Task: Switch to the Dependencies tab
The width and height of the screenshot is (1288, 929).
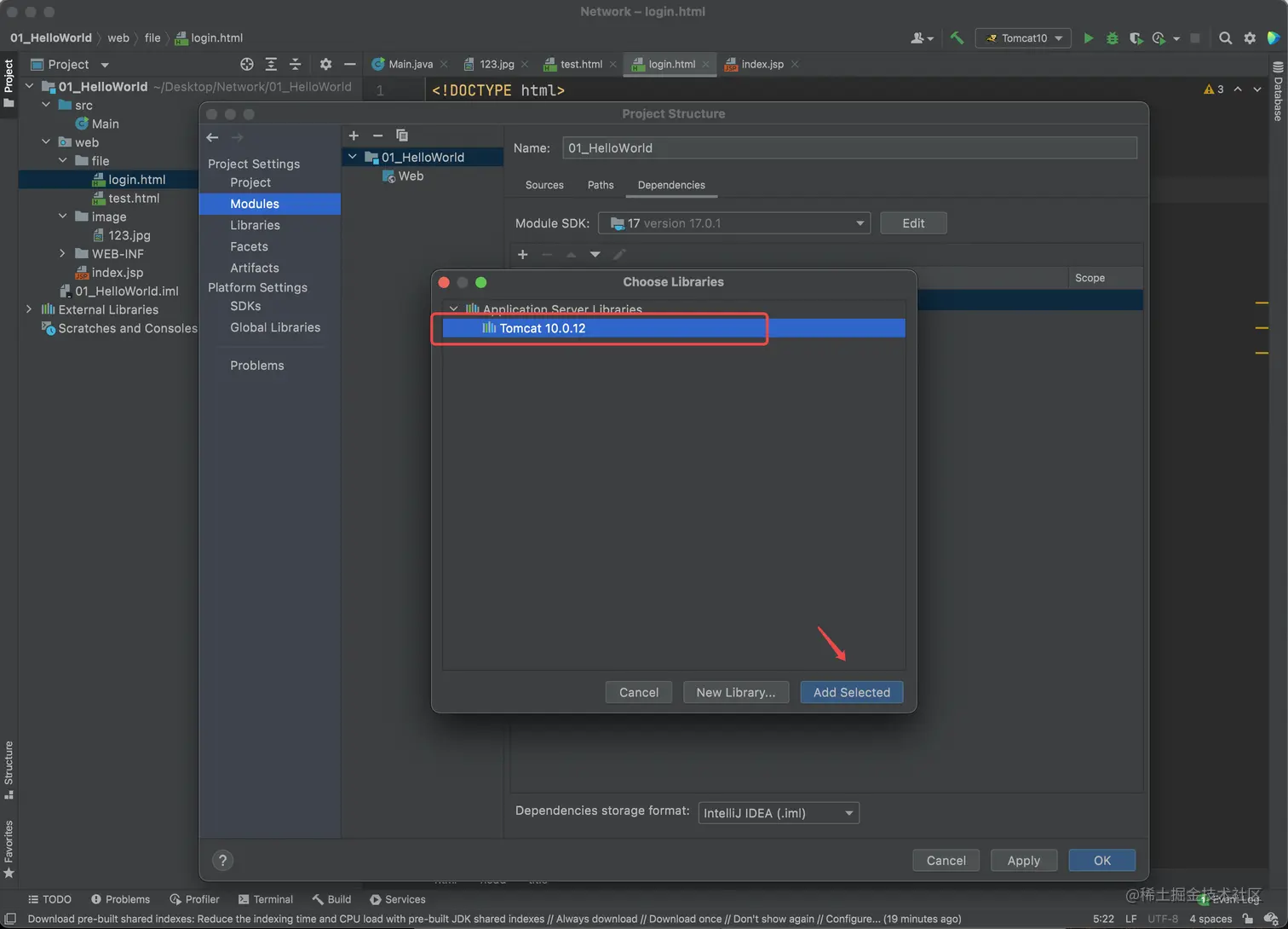Action: [671, 185]
